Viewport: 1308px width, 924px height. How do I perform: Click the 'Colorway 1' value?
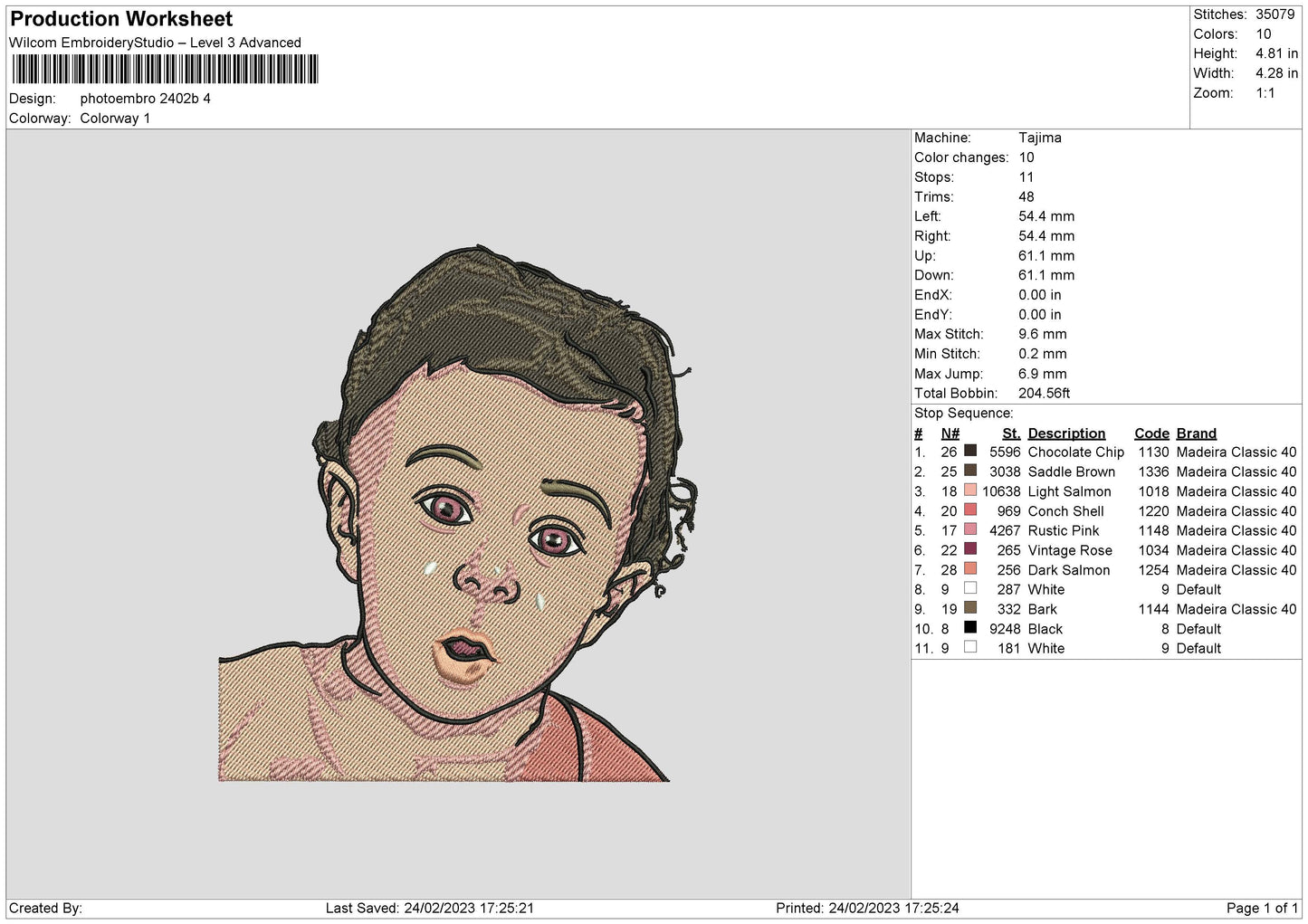[116, 119]
